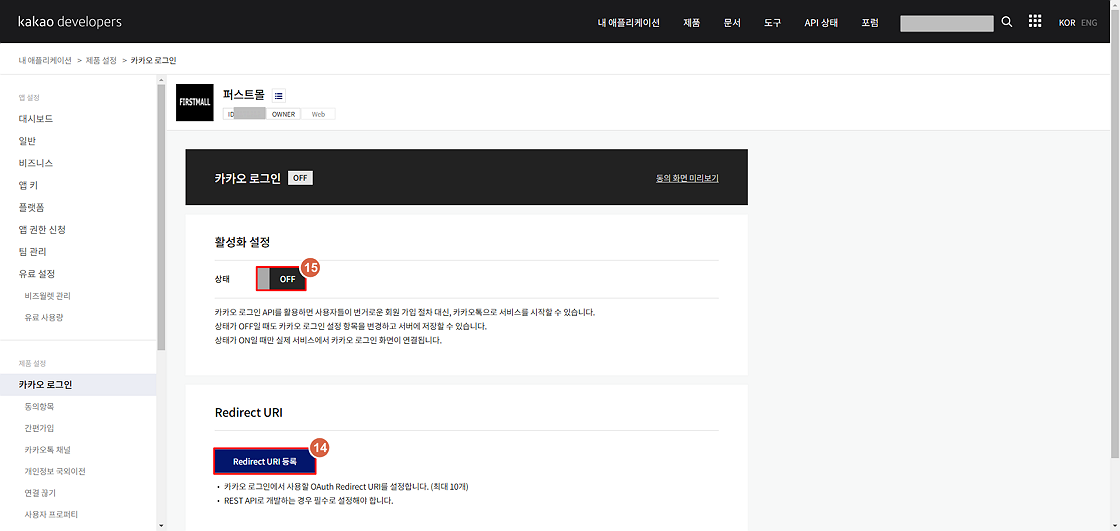Open 일반 in the sidebar
Screen dimensions: 1120x531
[x=27, y=141]
